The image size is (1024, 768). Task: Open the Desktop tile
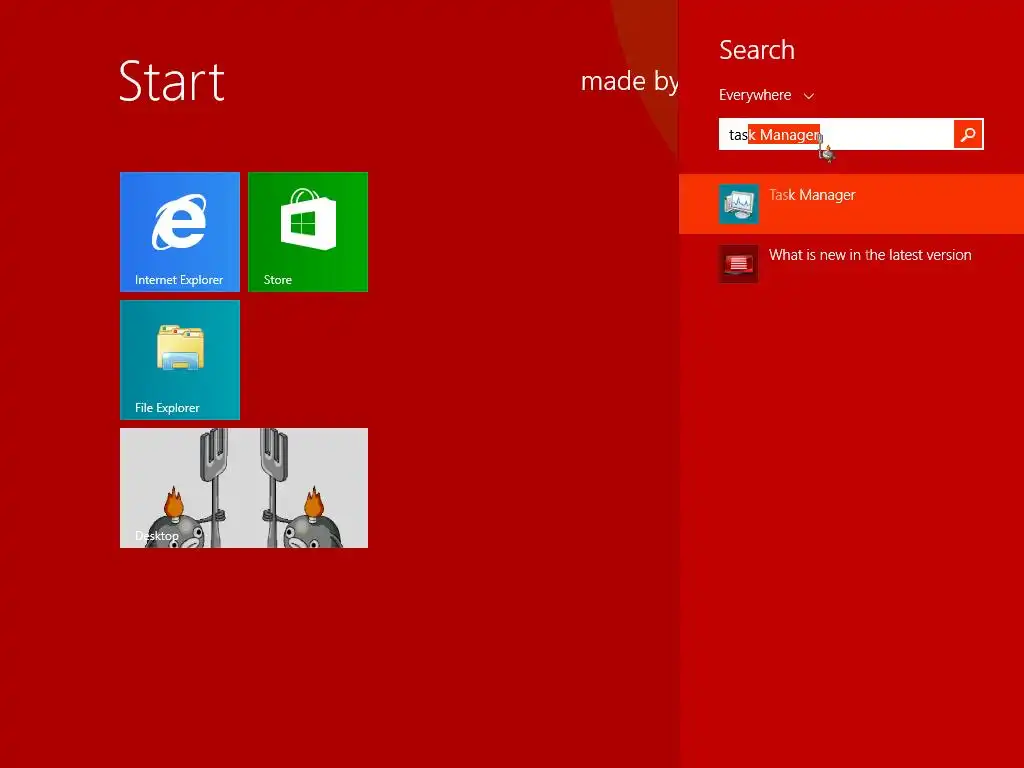(244, 488)
